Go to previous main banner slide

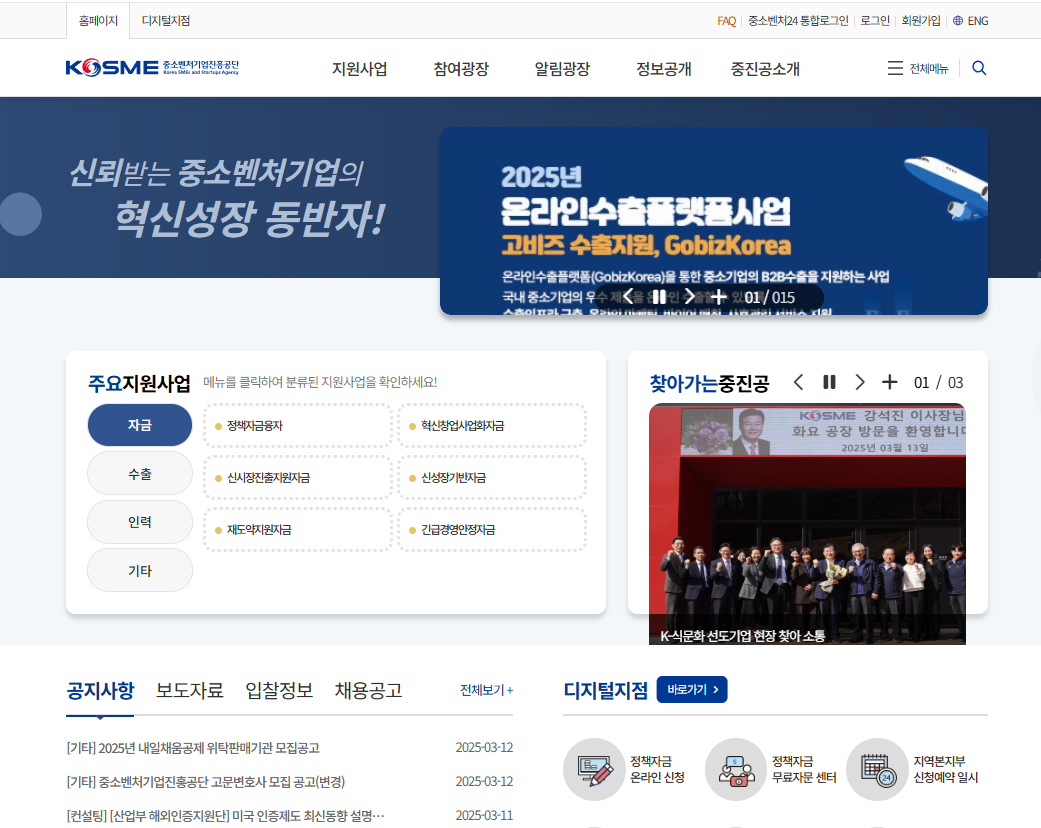pos(628,296)
